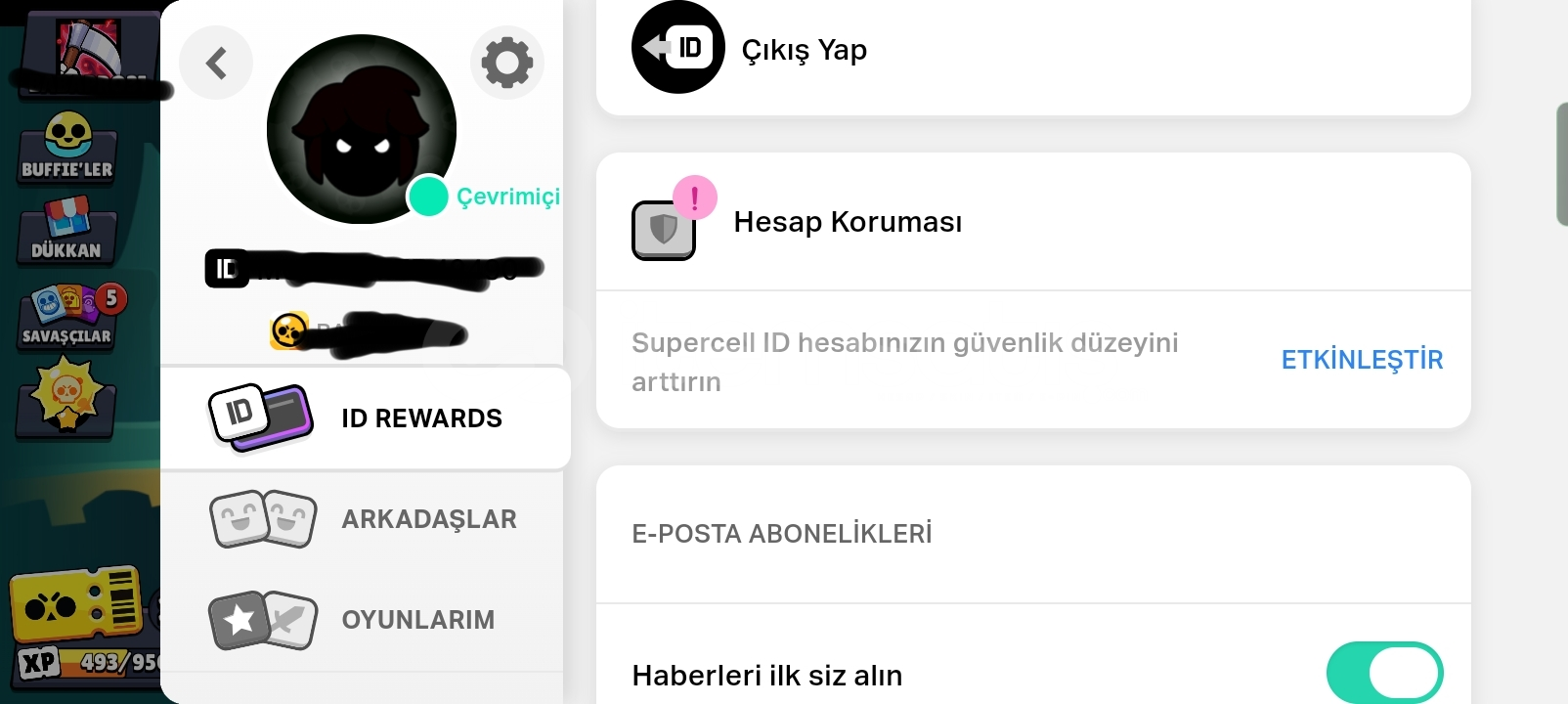Tap the XP progress bar

90,663
